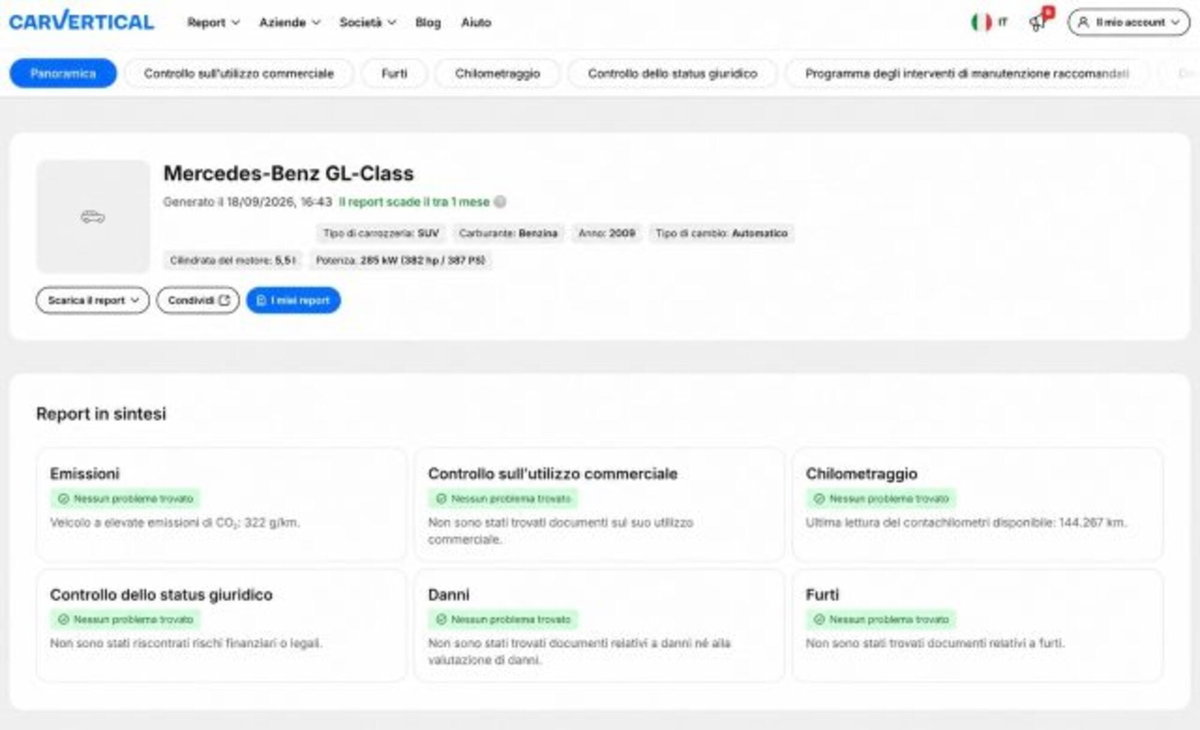Open the Chilometraggio tab
The height and width of the screenshot is (730, 1200).
pos(497,73)
